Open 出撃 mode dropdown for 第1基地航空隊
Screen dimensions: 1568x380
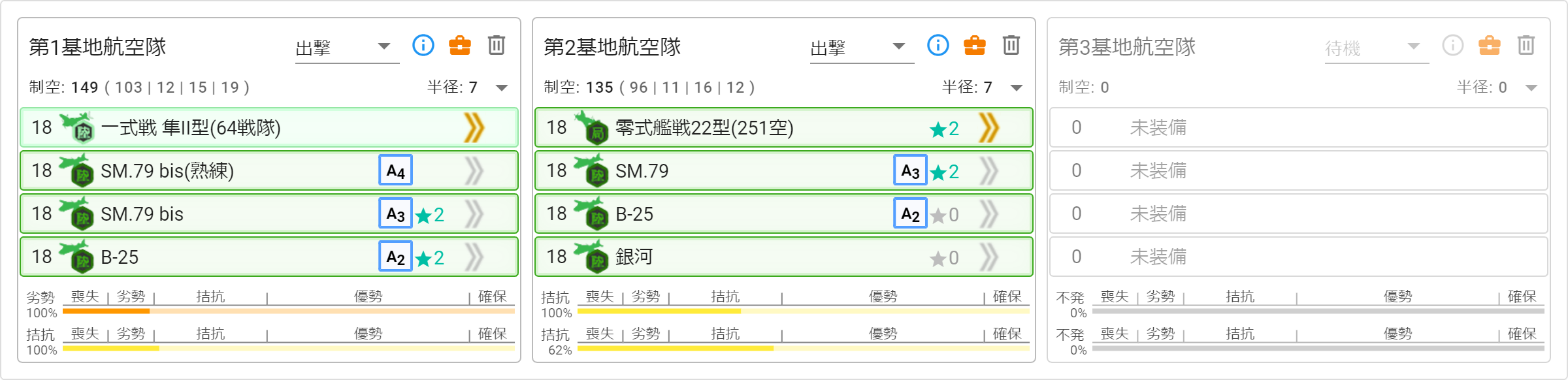(347, 48)
